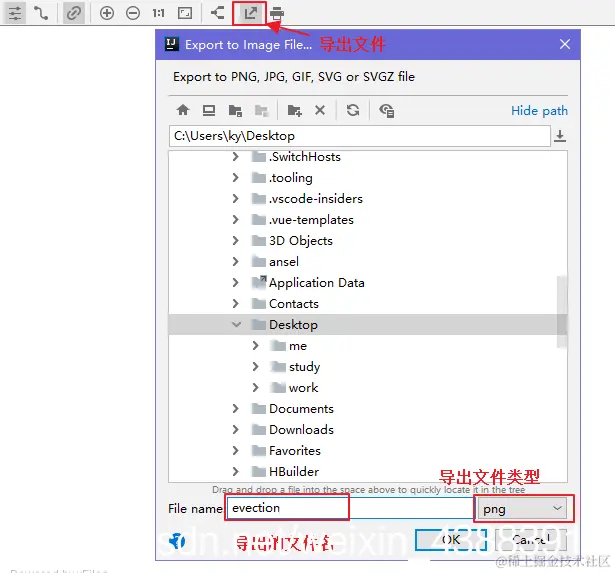Jump to desktop directory icon

[x=209, y=110]
